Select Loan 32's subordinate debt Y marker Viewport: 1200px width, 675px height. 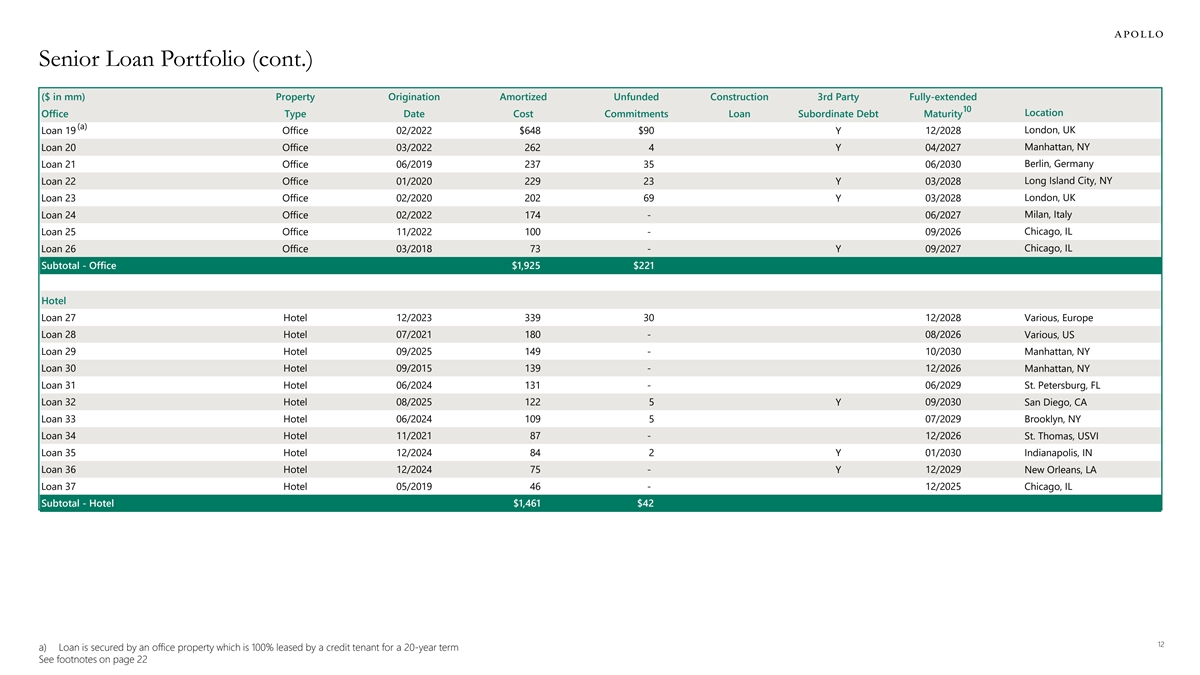pyautogui.click(x=838, y=402)
